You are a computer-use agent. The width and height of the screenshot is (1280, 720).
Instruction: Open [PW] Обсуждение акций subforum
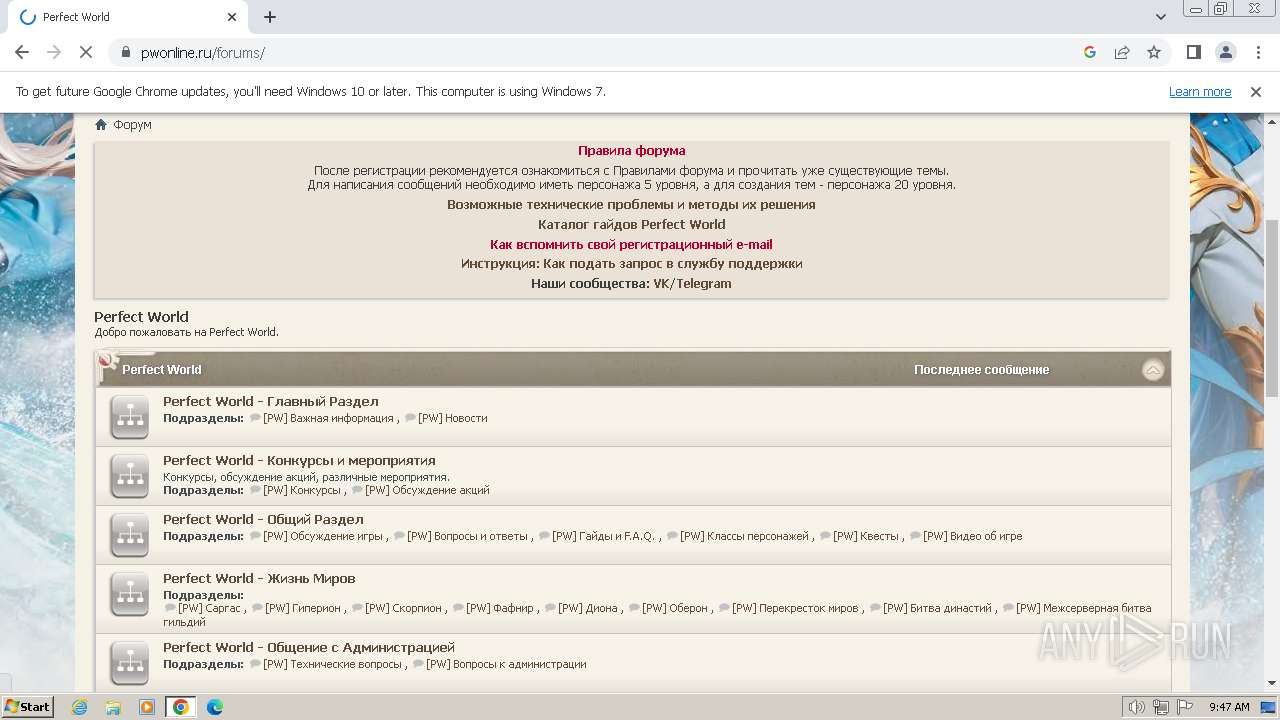pyautogui.click(x=427, y=491)
